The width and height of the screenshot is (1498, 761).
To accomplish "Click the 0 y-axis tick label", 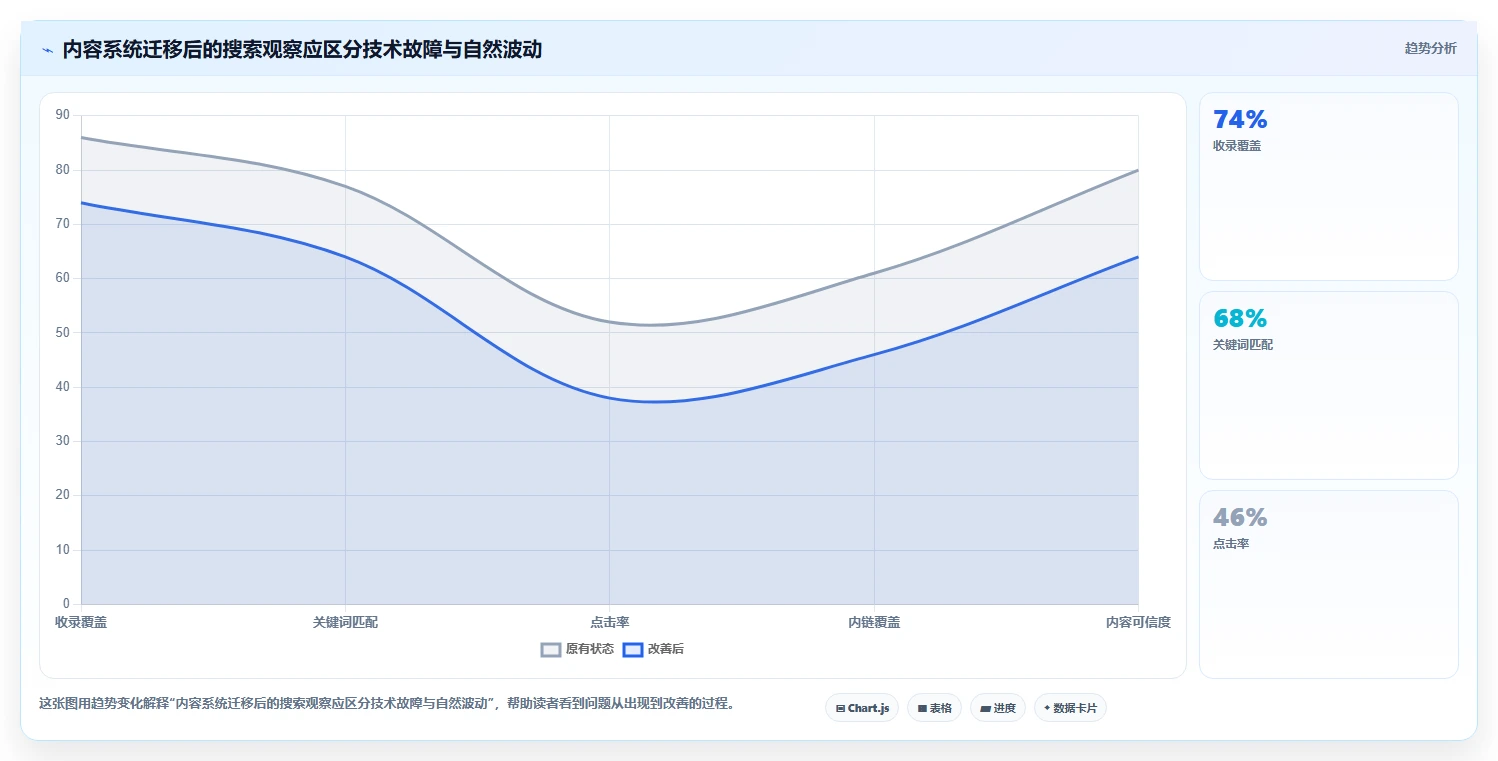I will click(66, 604).
